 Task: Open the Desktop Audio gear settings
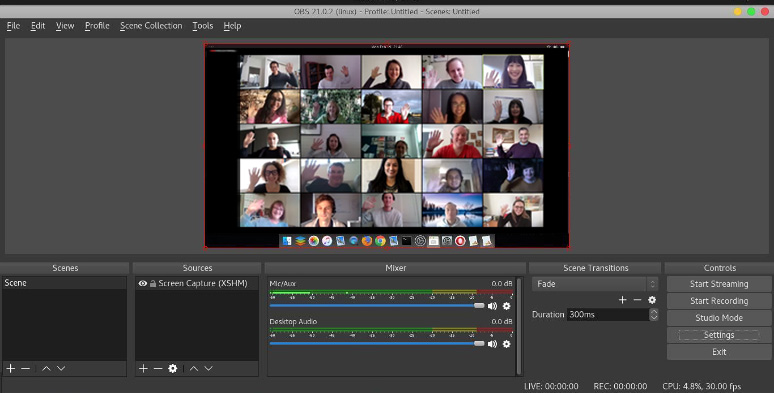point(506,344)
